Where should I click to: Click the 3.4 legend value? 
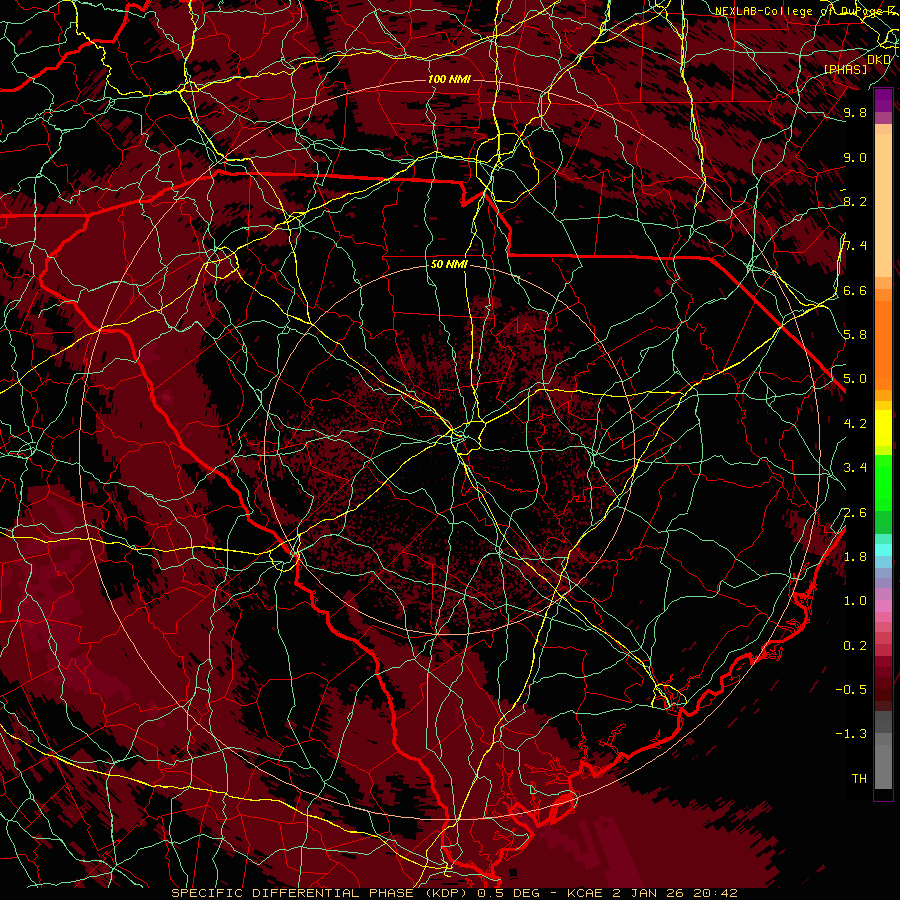tap(855, 468)
